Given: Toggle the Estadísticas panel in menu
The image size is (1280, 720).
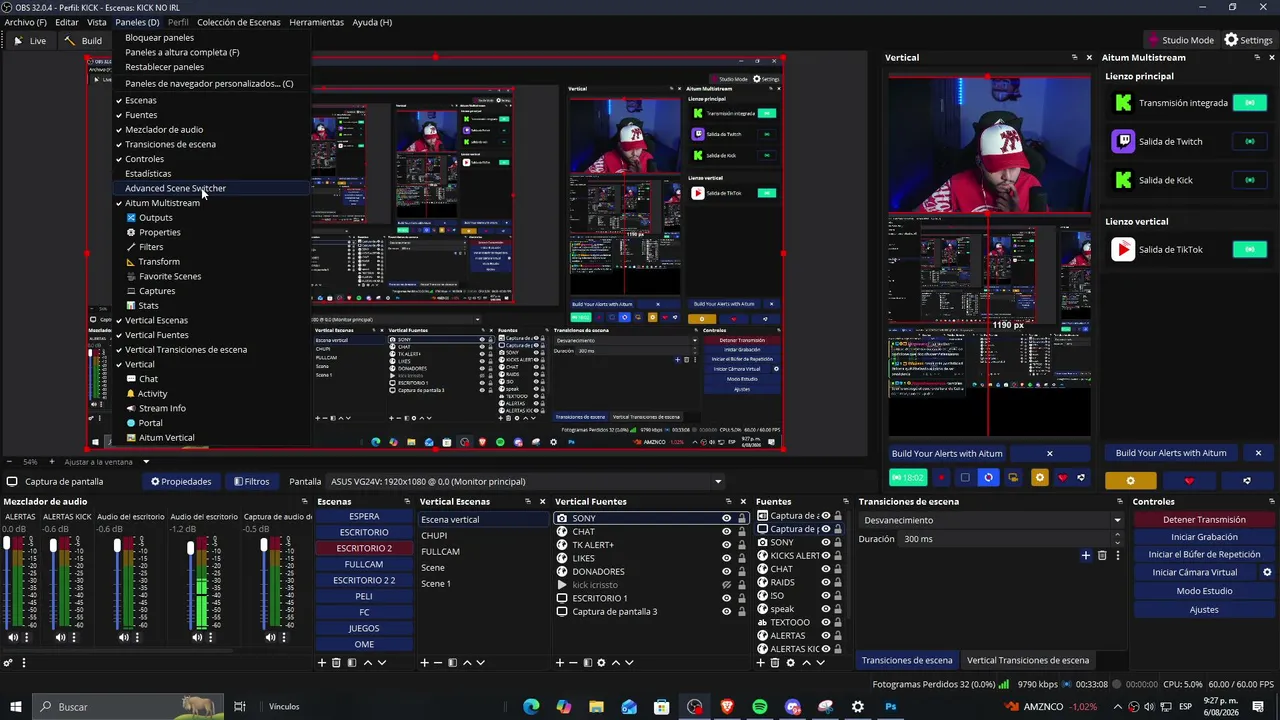Looking at the screenshot, I should (x=148, y=173).
